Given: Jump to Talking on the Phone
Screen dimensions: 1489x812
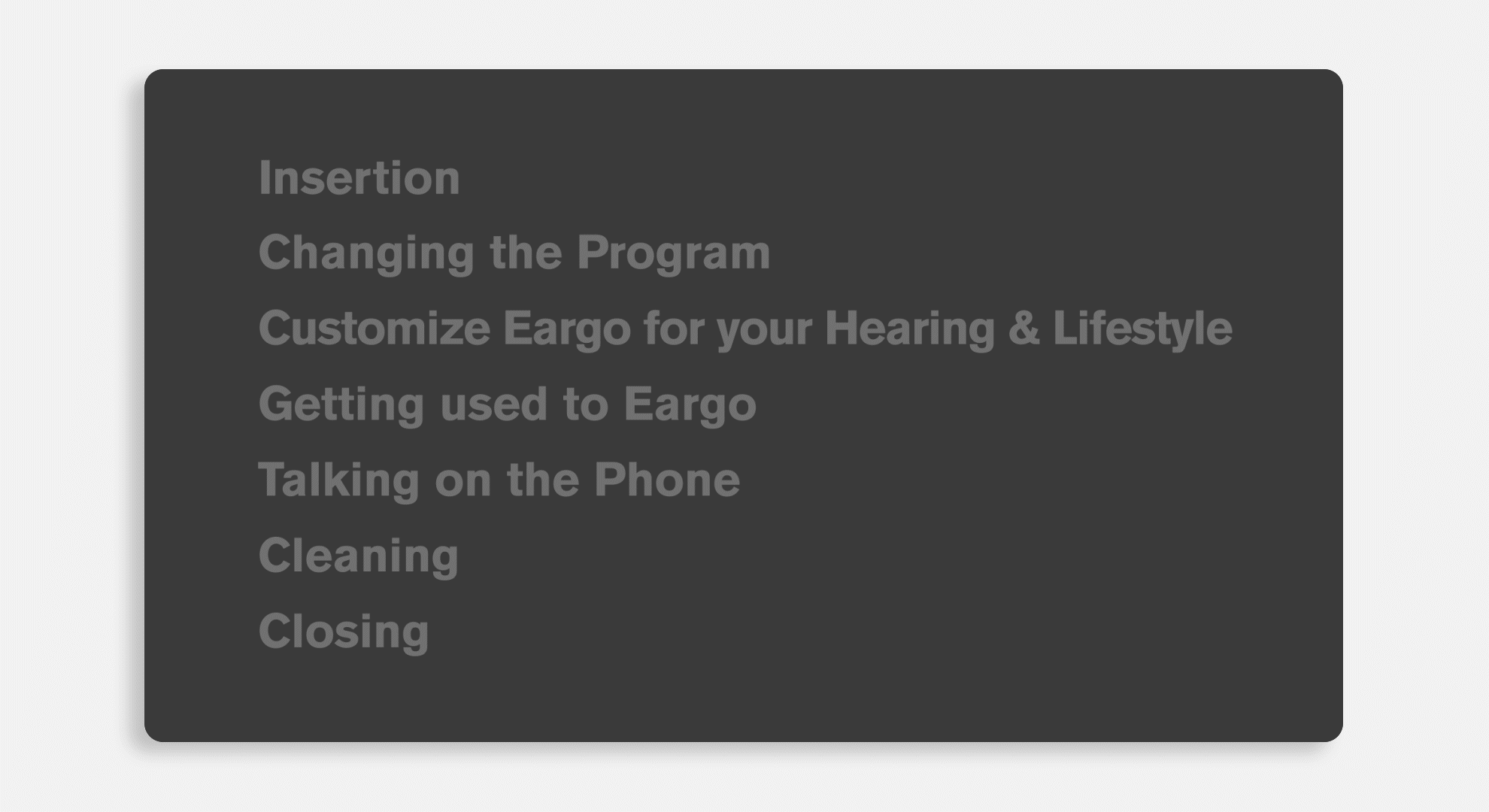Looking at the screenshot, I should pyautogui.click(x=499, y=479).
